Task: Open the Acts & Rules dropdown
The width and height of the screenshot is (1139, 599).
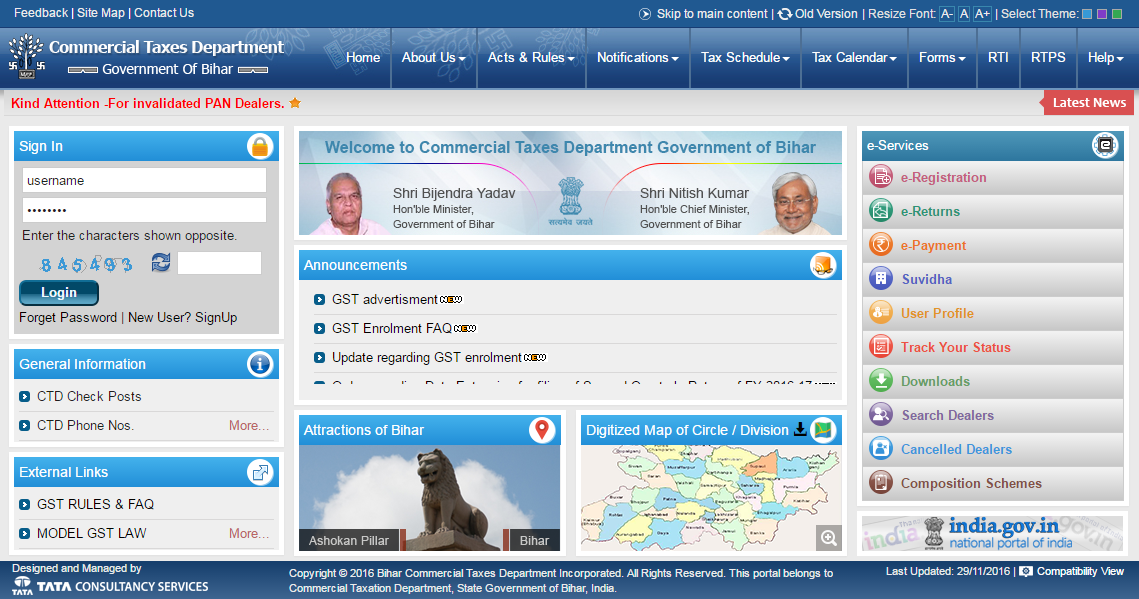Action: point(531,58)
